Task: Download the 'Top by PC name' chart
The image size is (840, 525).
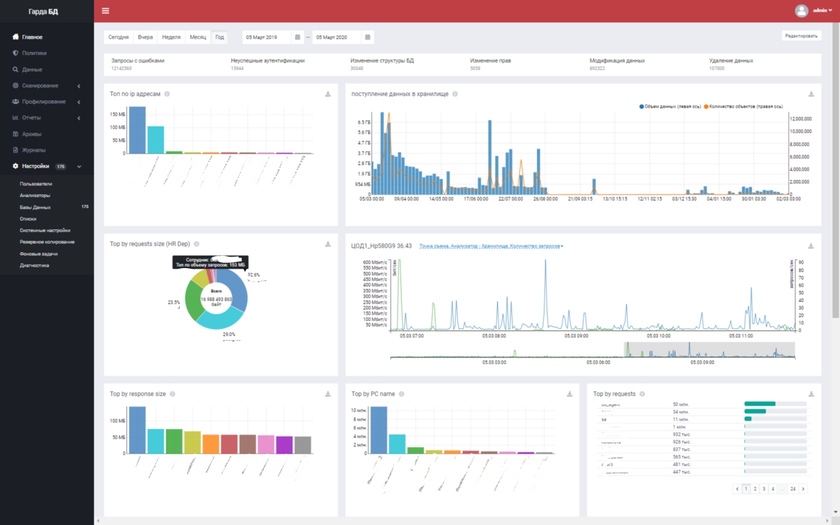Action: (x=570, y=394)
